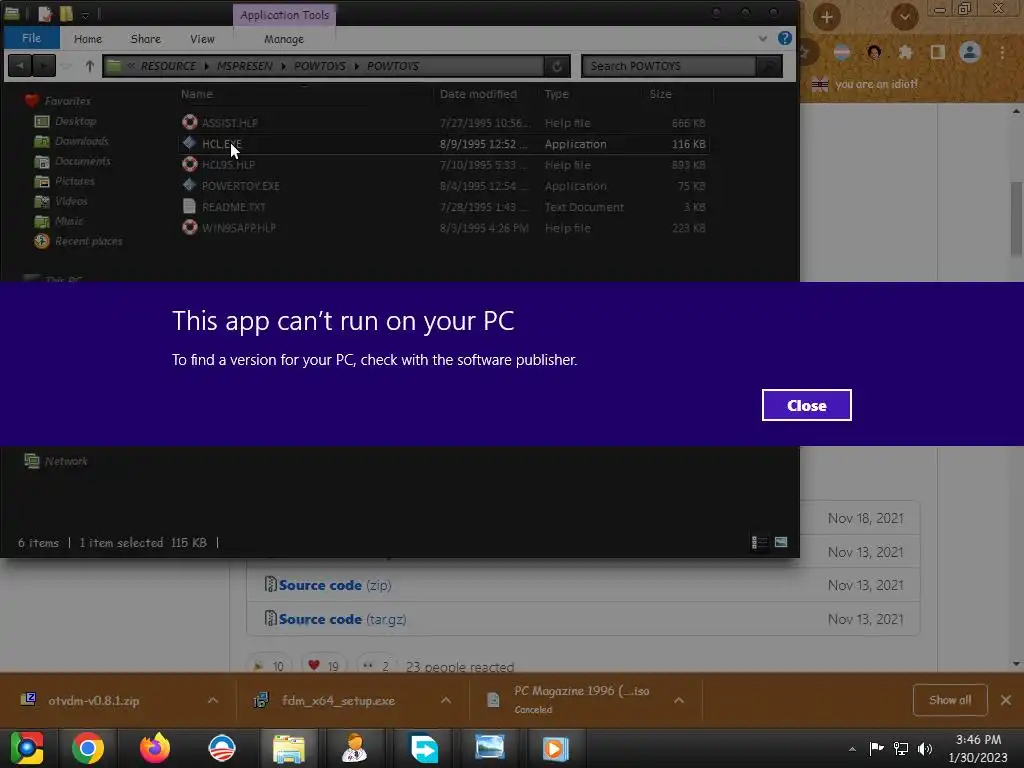This screenshot has height=768, width=1024.
Task: Open fdm_x64_setup.exe download options chevron
Action: coord(446,701)
